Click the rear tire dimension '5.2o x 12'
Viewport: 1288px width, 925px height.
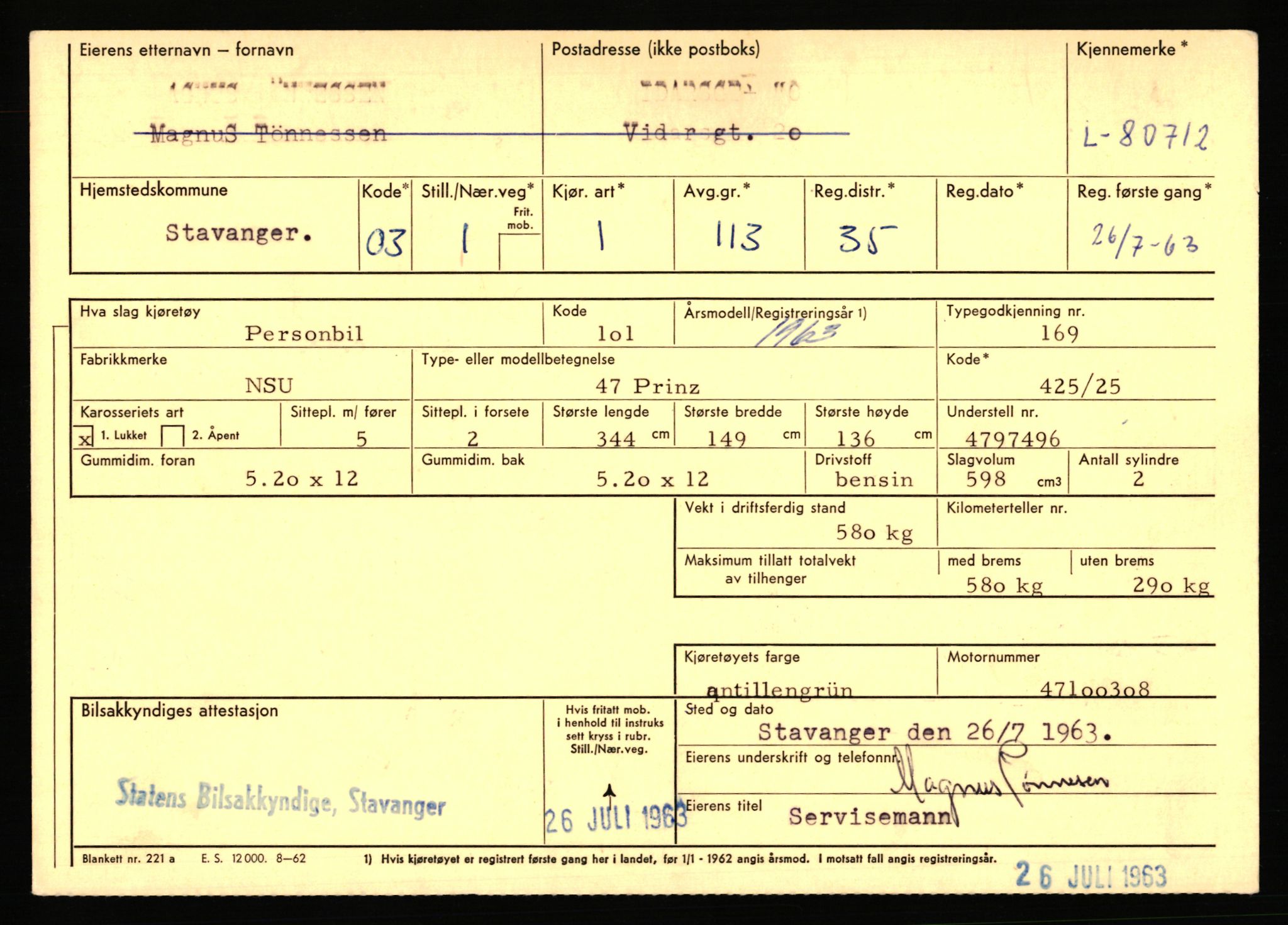click(x=652, y=479)
